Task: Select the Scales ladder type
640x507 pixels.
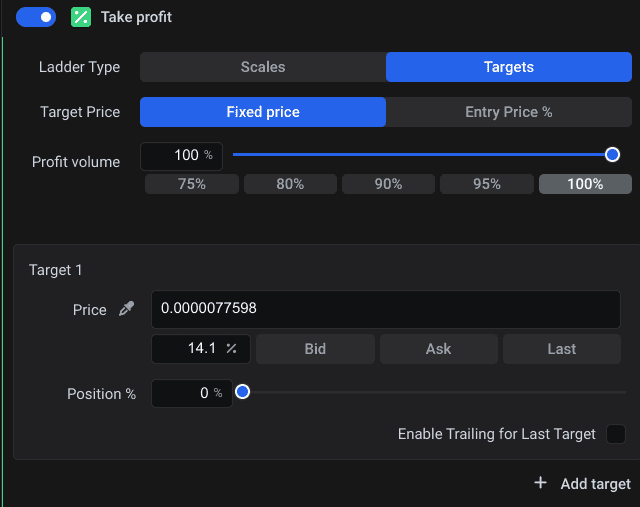Action: pyautogui.click(x=263, y=67)
